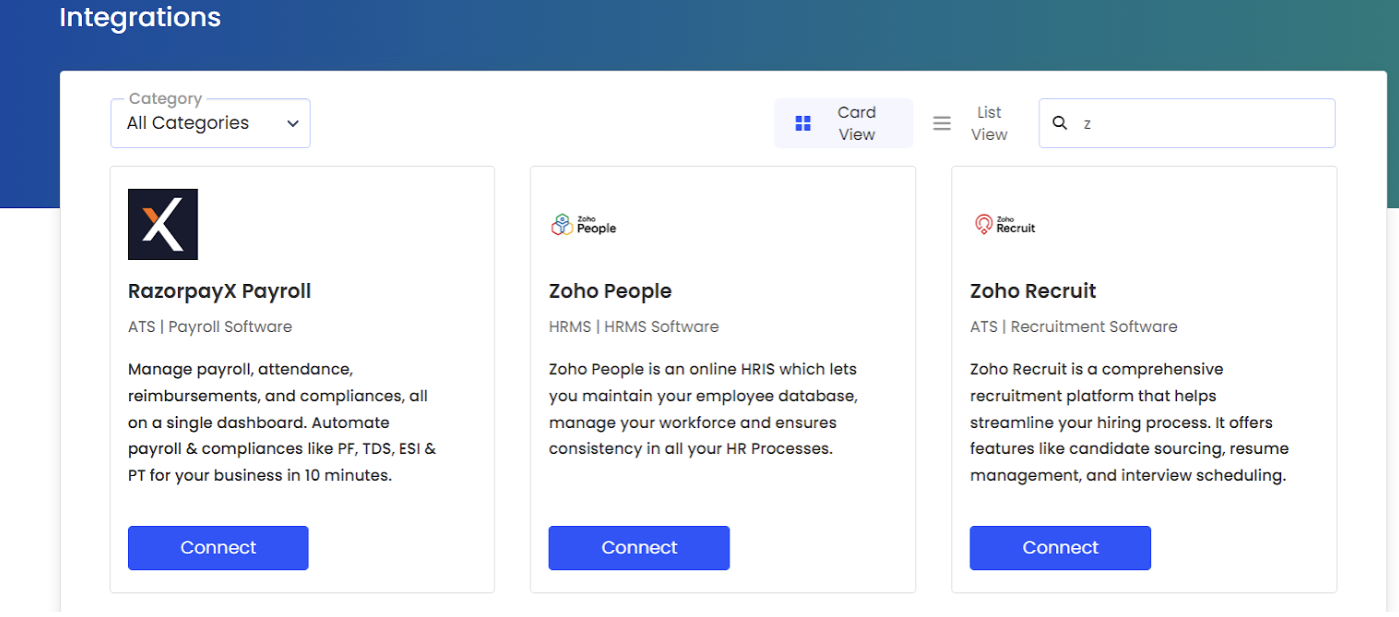
Task: Open the Zoho Recruit title
Action: [1033, 291]
